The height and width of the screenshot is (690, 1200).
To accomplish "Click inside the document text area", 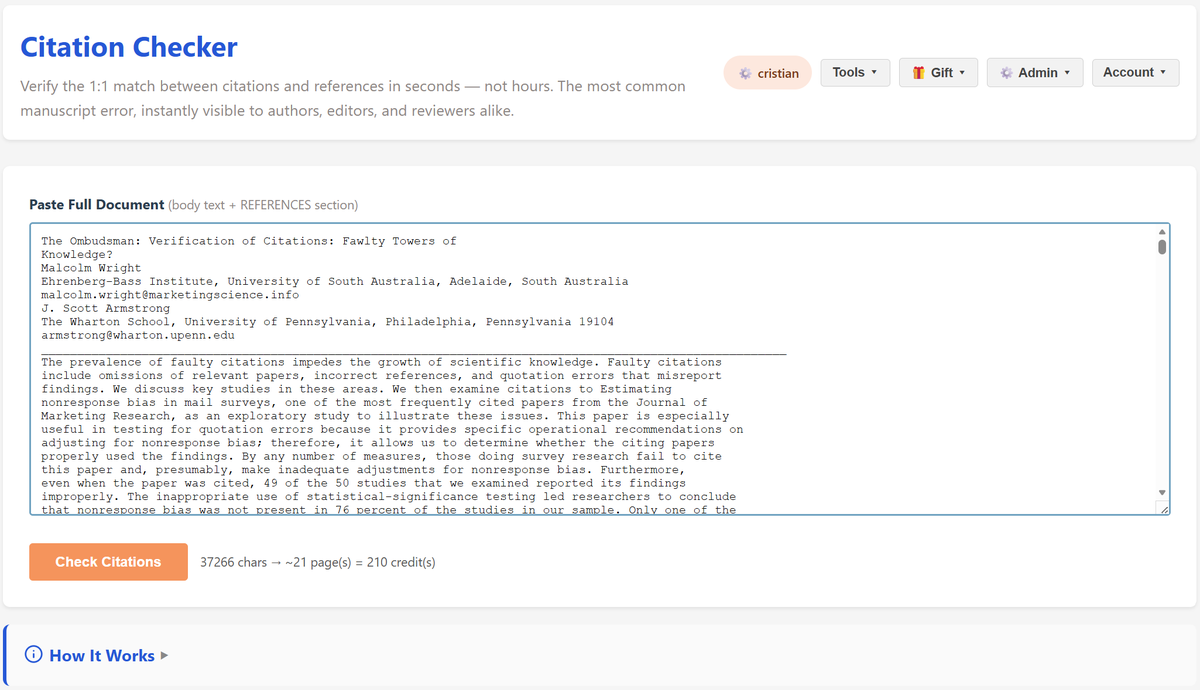I will point(599,369).
